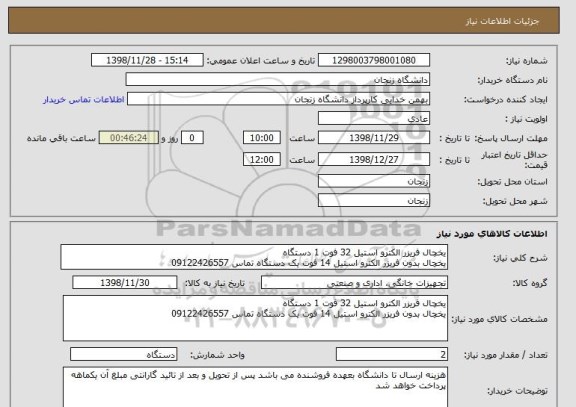Click the شماره نیاز number field
Viewport: 576px width, 407px height.
tap(374, 60)
